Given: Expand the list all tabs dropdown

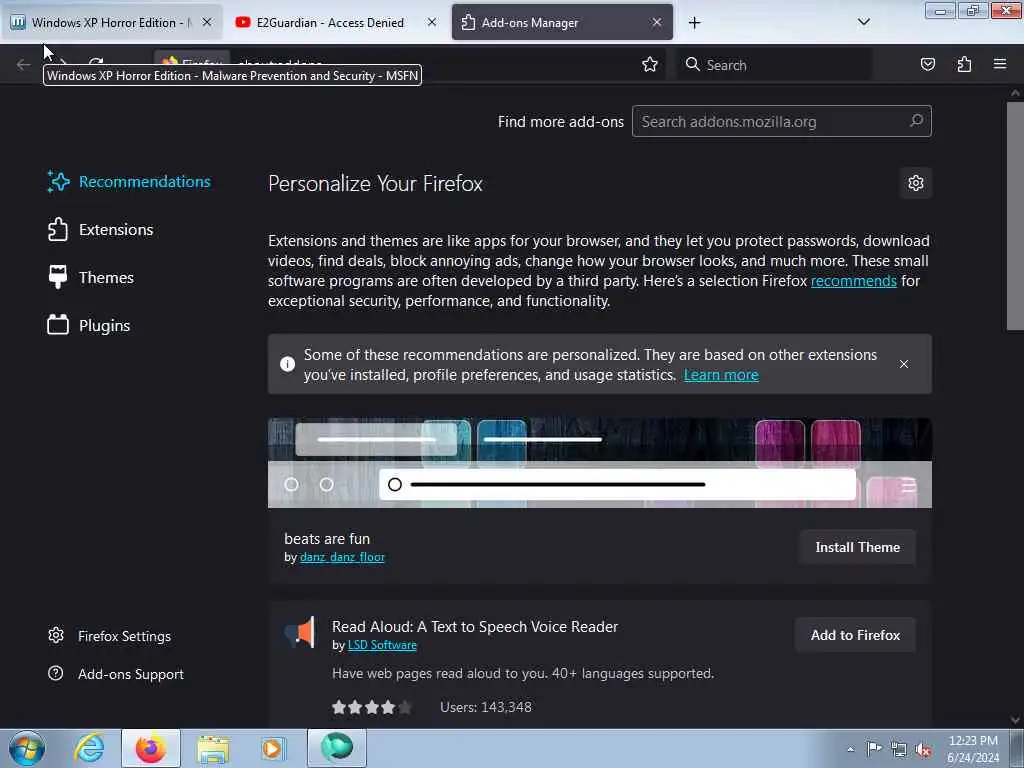Looking at the screenshot, I should point(863,22).
